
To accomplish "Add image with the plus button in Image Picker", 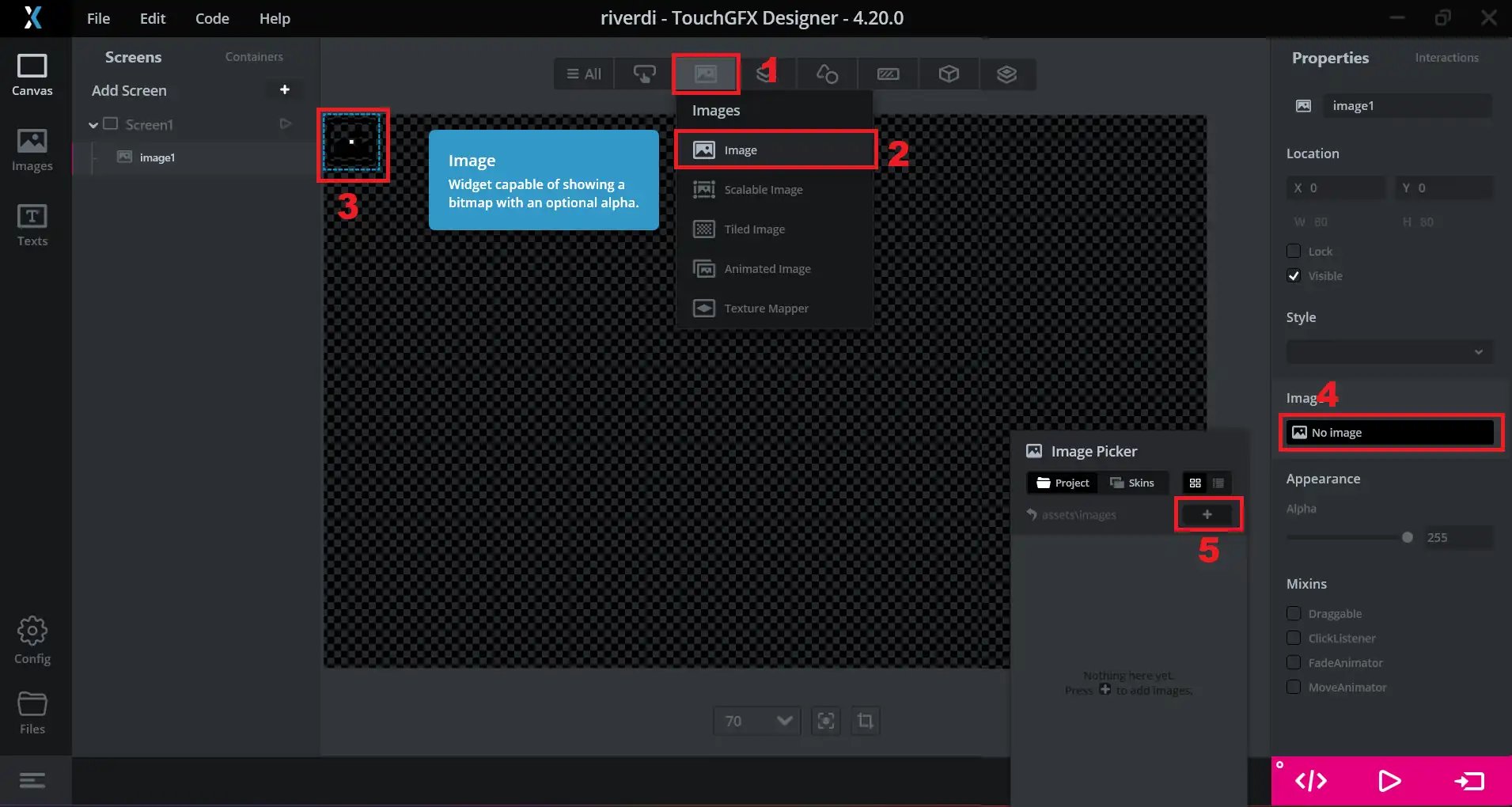I will (1207, 514).
